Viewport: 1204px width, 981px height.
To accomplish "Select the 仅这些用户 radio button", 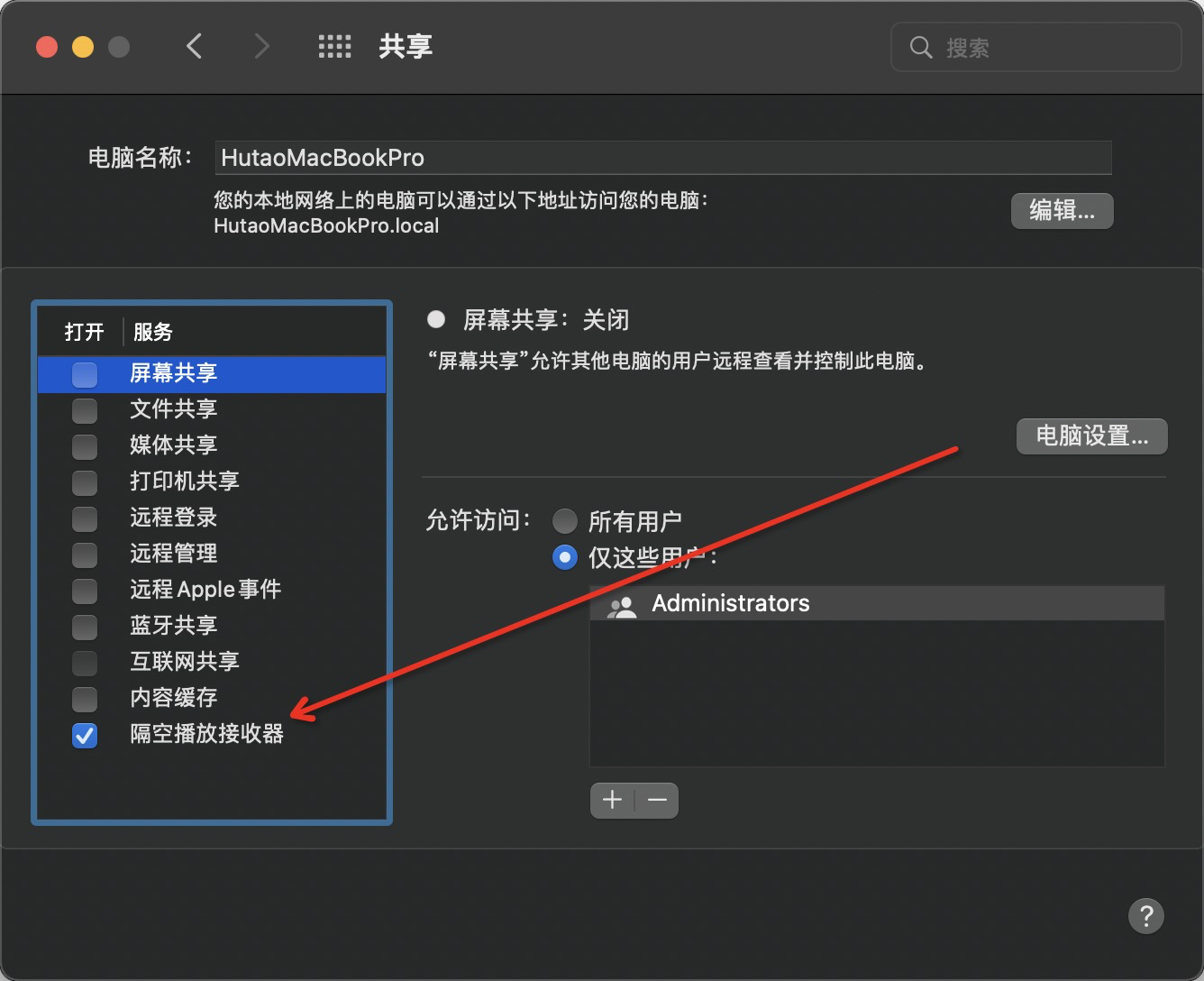I will tap(565, 557).
